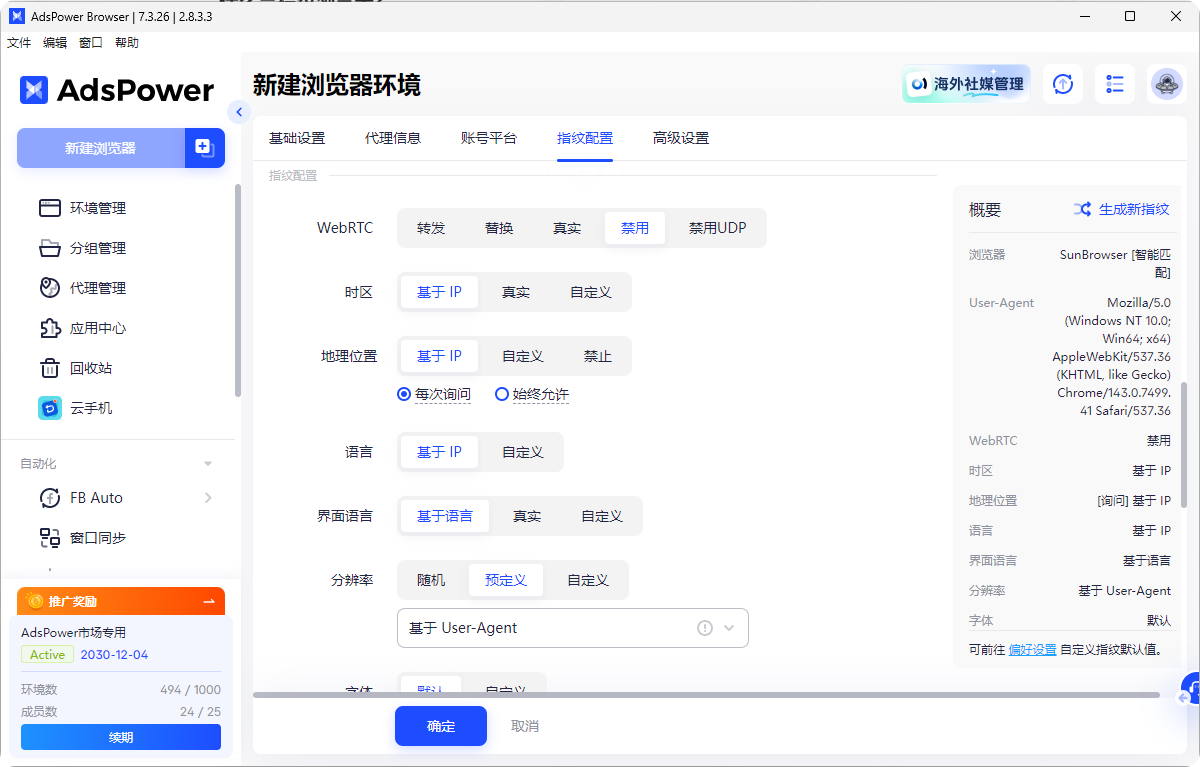
Task: 点击云手机功能
Action: pos(92,408)
